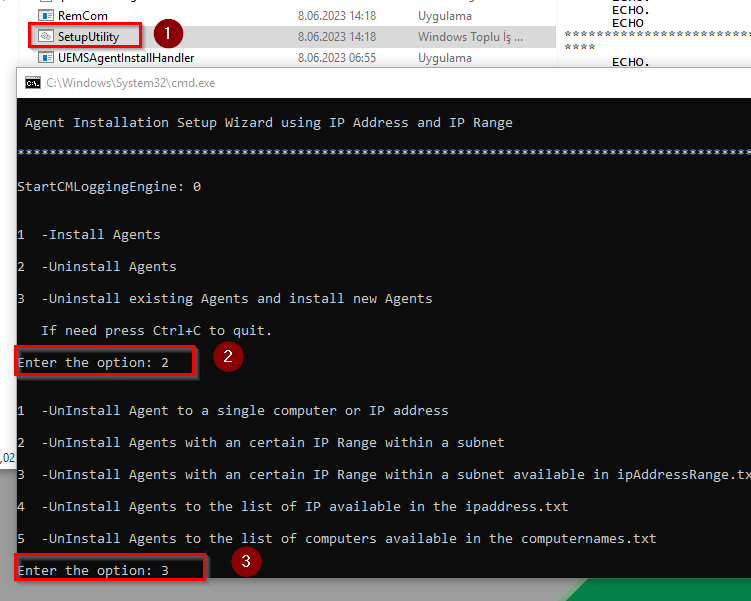
Task: Click the SetupUtility modified date 8.06.2023 14:18
Action: point(337,37)
